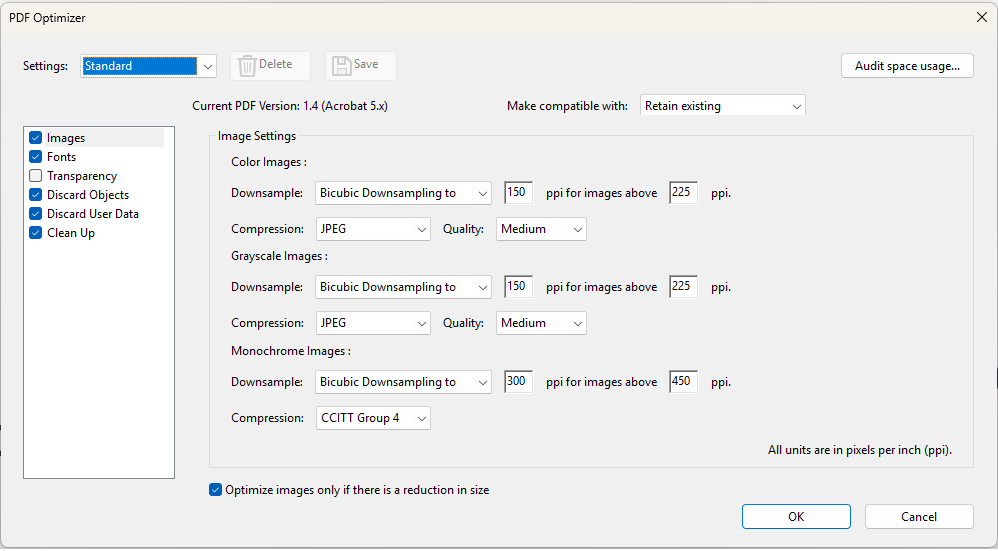This screenshot has height=551, width=998.
Task: Click the Cancel button
Action: pyautogui.click(x=918, y=517)
